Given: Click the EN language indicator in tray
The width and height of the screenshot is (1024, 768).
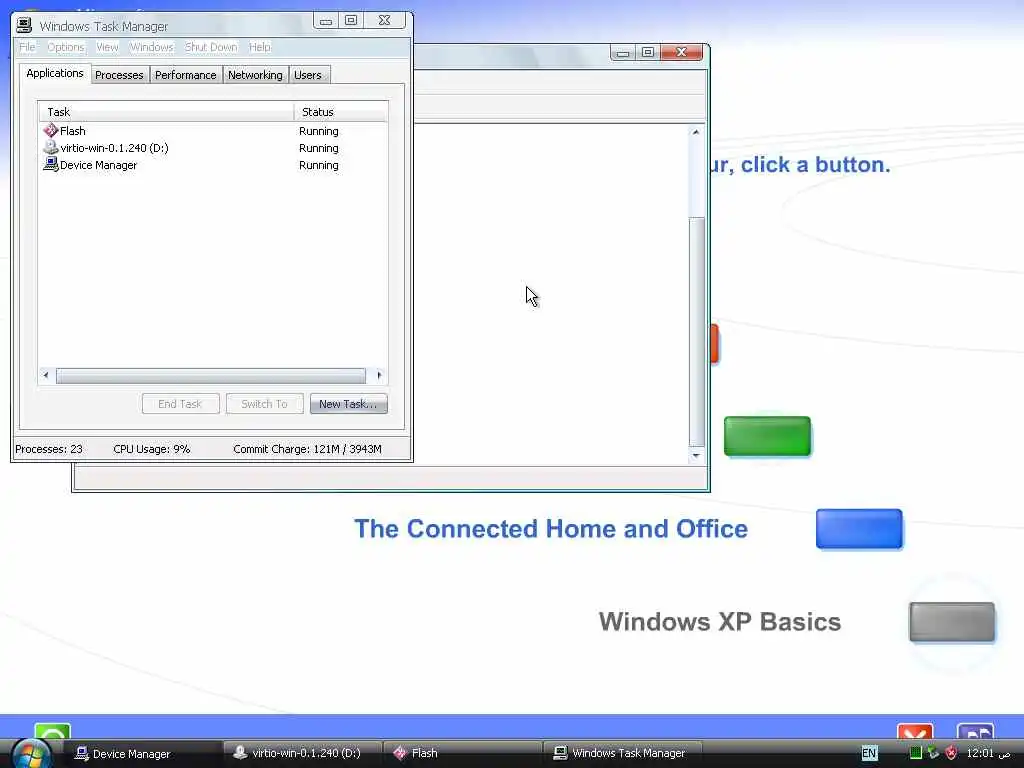Looking at the screenshot, I should (x=869, y=753).
